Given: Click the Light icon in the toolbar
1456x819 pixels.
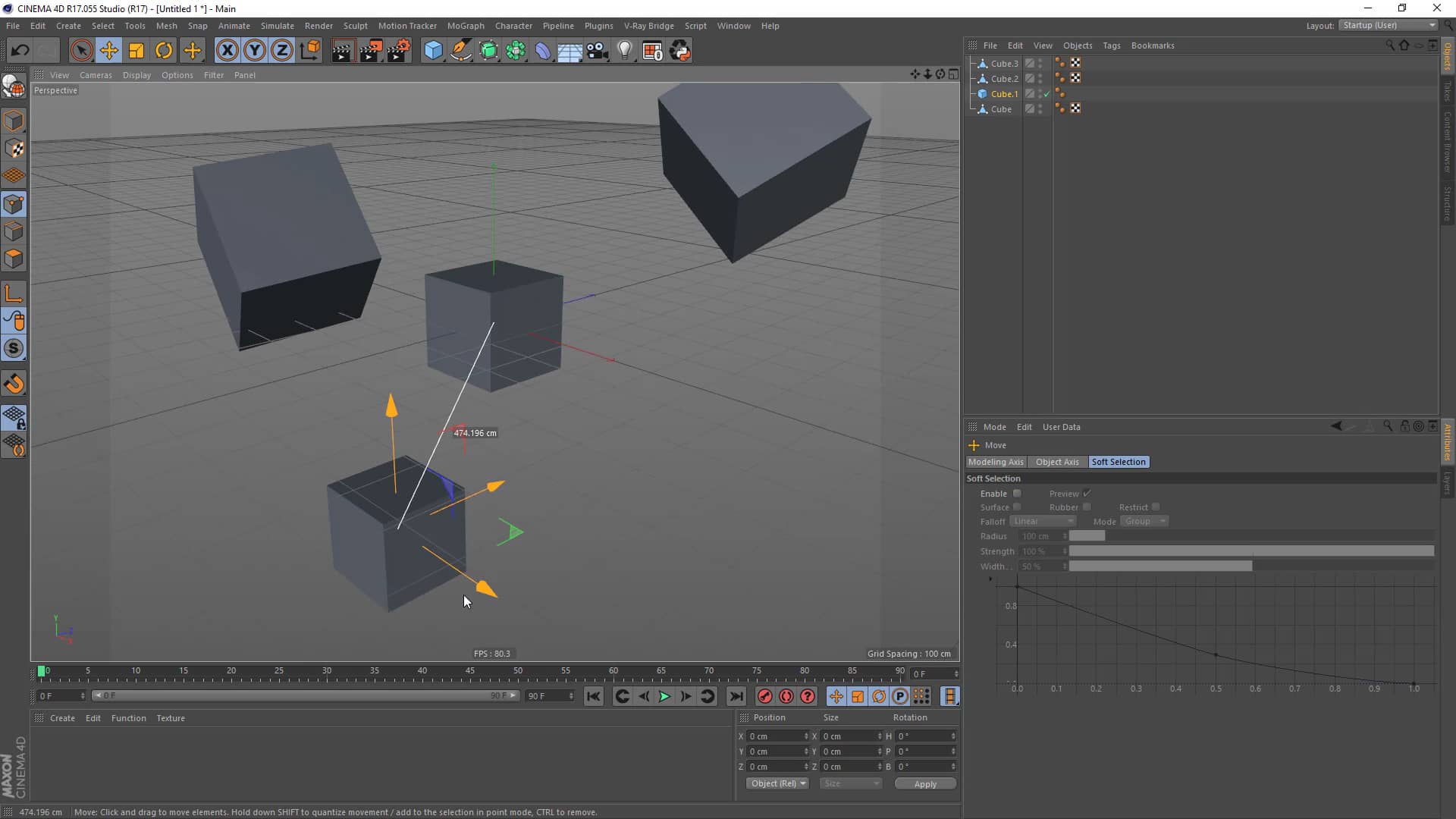Looking at the screenshot, I should tap(625, 50).
